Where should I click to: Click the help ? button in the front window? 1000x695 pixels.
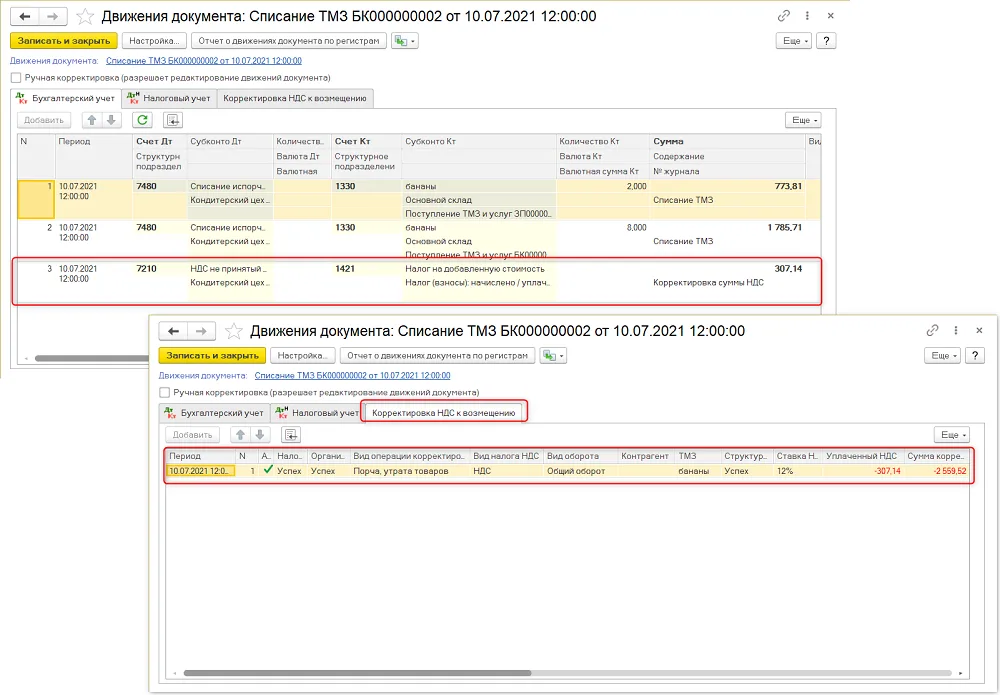[x=974, y=355]
